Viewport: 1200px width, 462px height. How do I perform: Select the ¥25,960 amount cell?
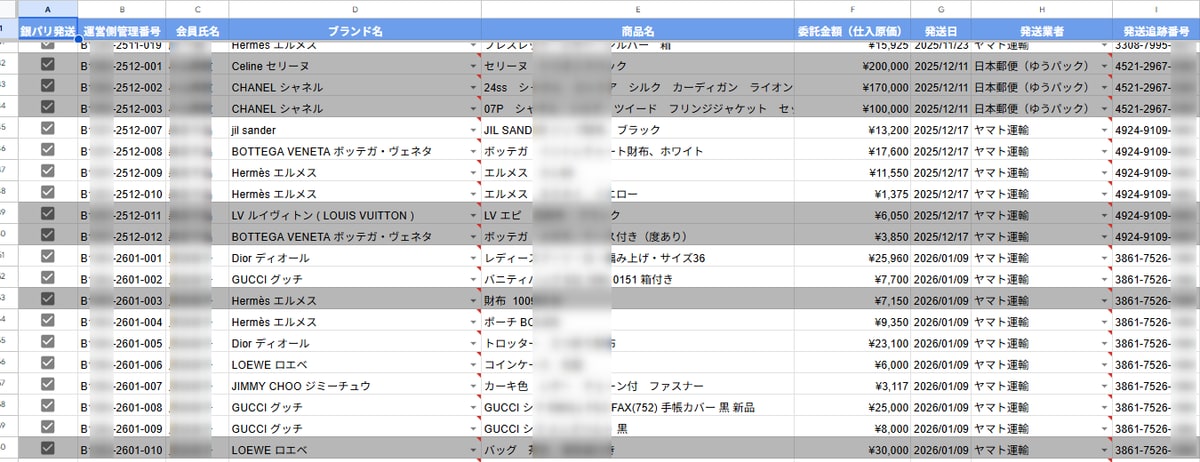852,258
